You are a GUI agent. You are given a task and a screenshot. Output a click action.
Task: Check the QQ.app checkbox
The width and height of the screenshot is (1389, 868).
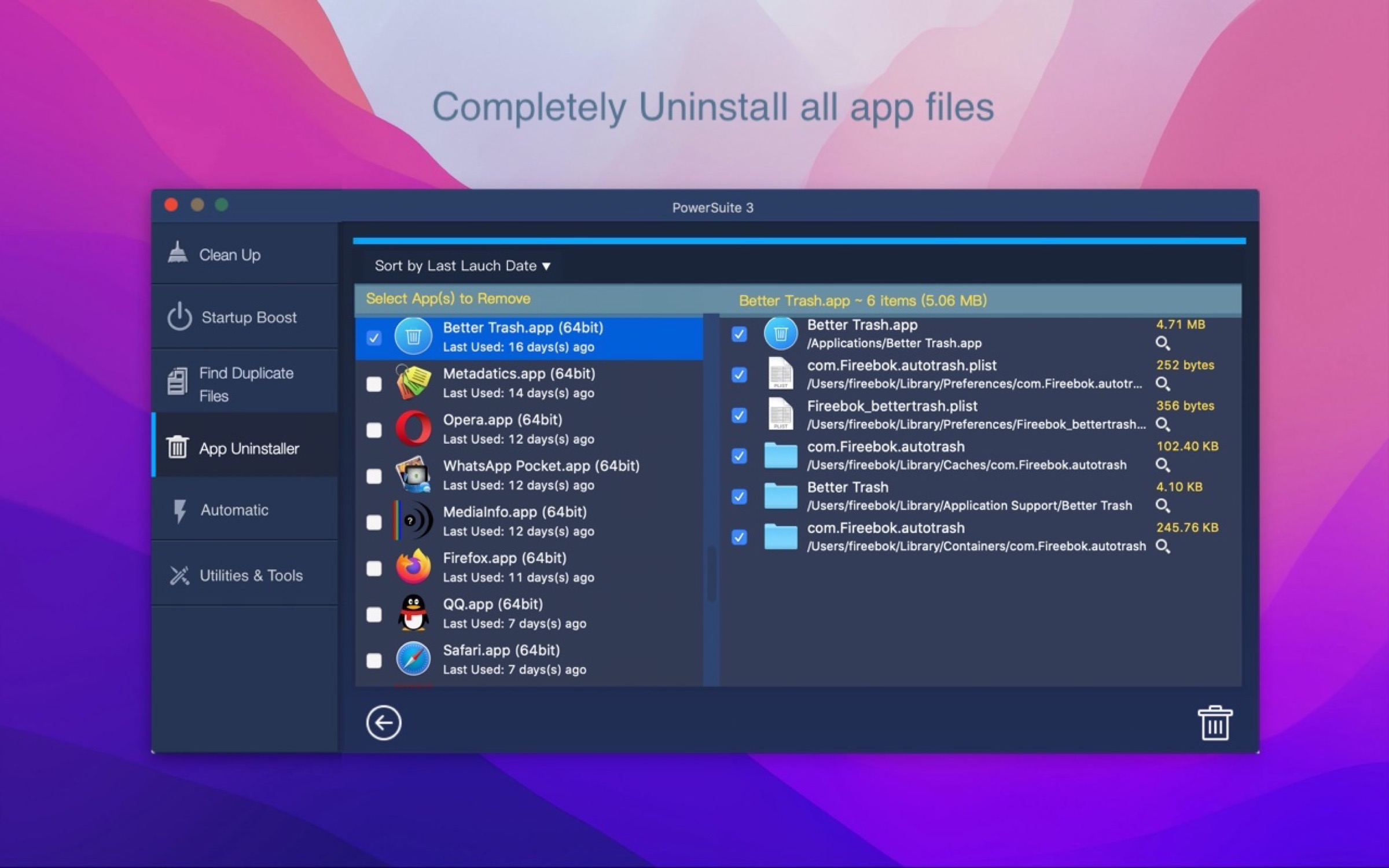coord(374,614)
